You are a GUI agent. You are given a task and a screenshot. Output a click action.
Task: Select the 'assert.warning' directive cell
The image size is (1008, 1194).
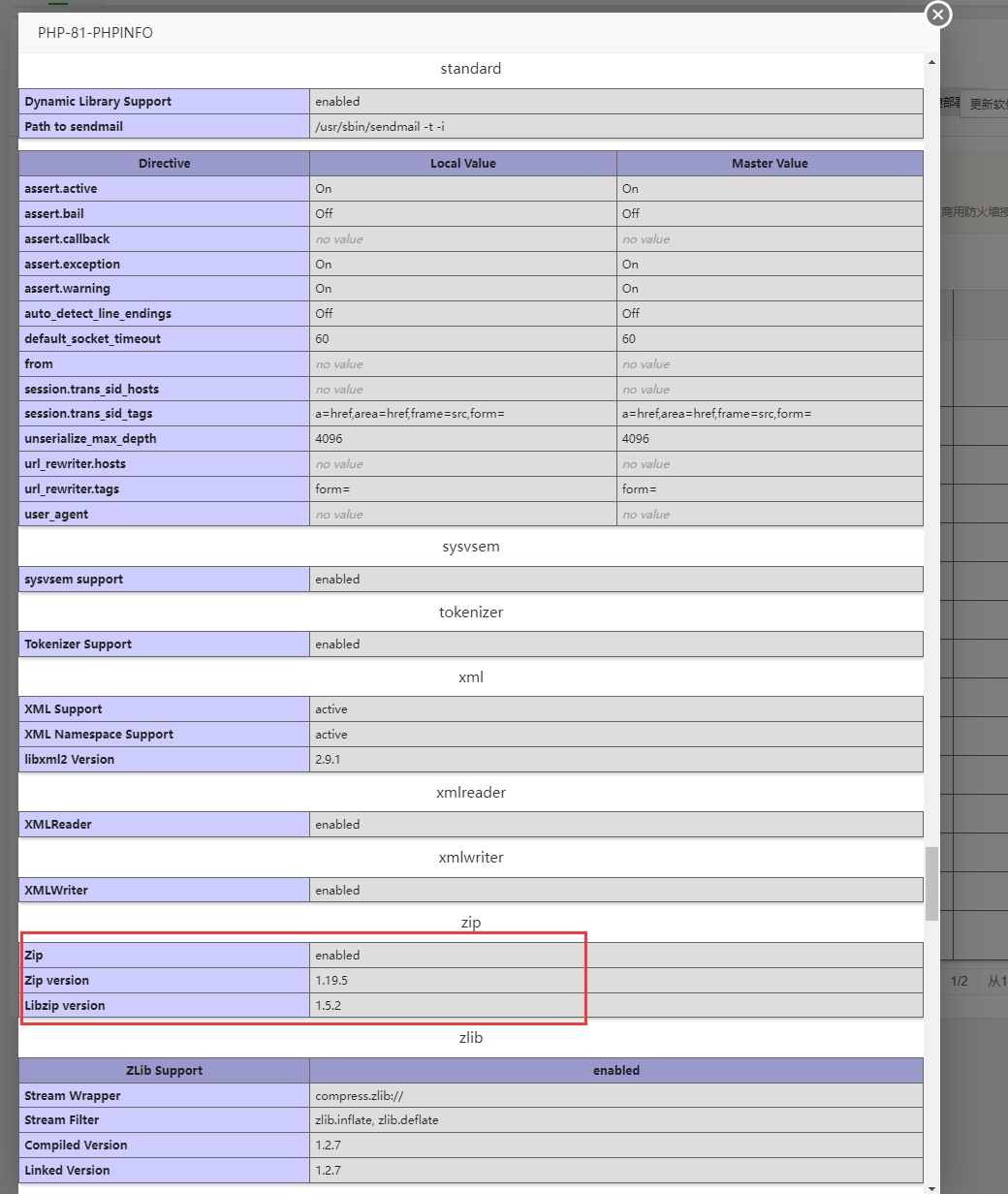(164, 289)
